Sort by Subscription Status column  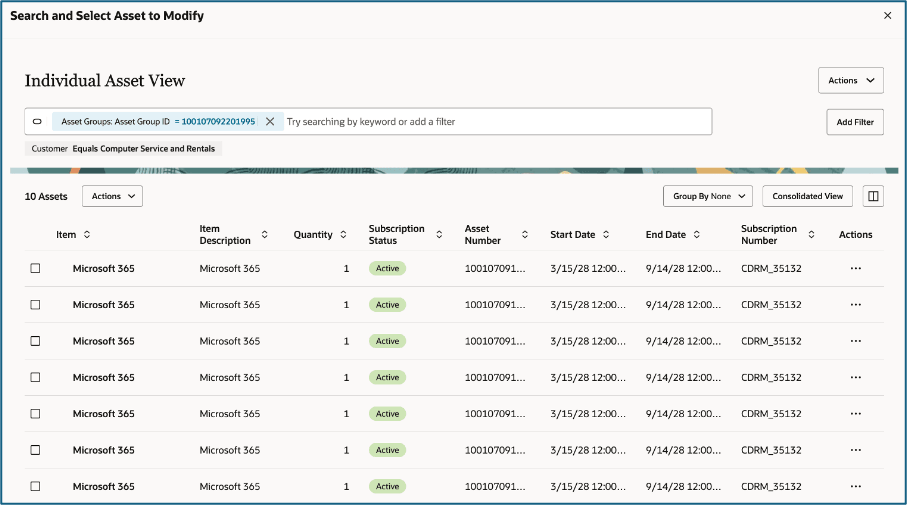click(x=439, y=234)
